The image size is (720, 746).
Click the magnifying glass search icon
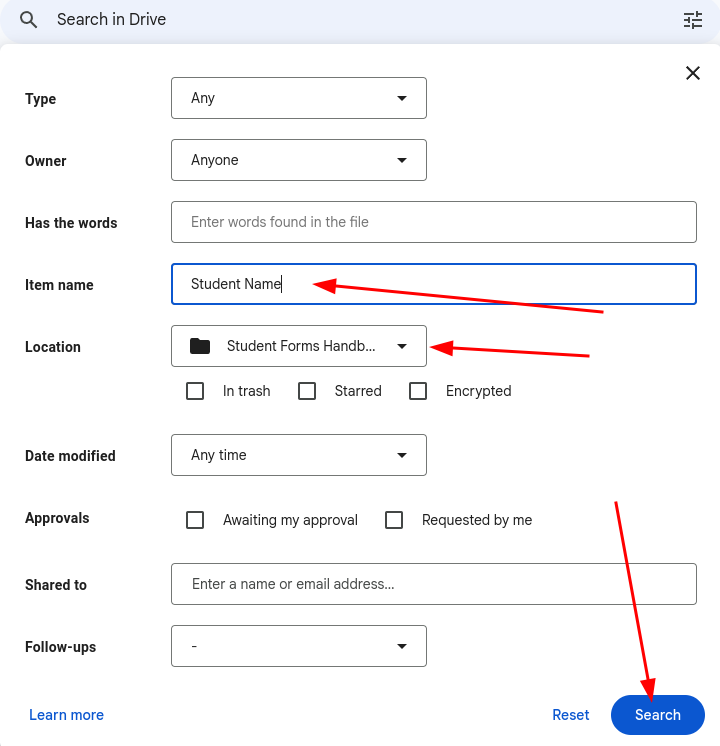tap(28, 20)
